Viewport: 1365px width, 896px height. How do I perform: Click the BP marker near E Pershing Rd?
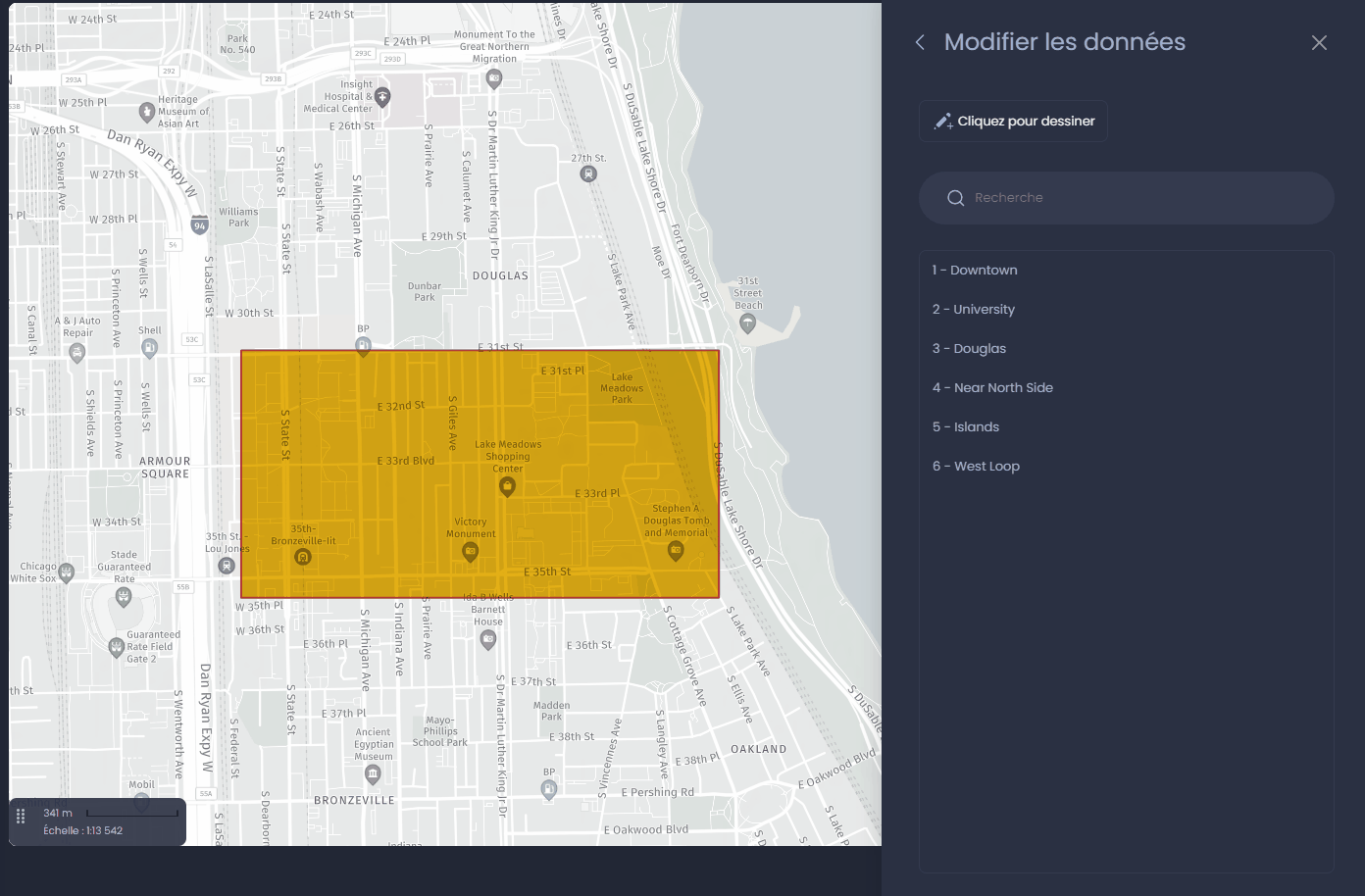coord(549,788)
